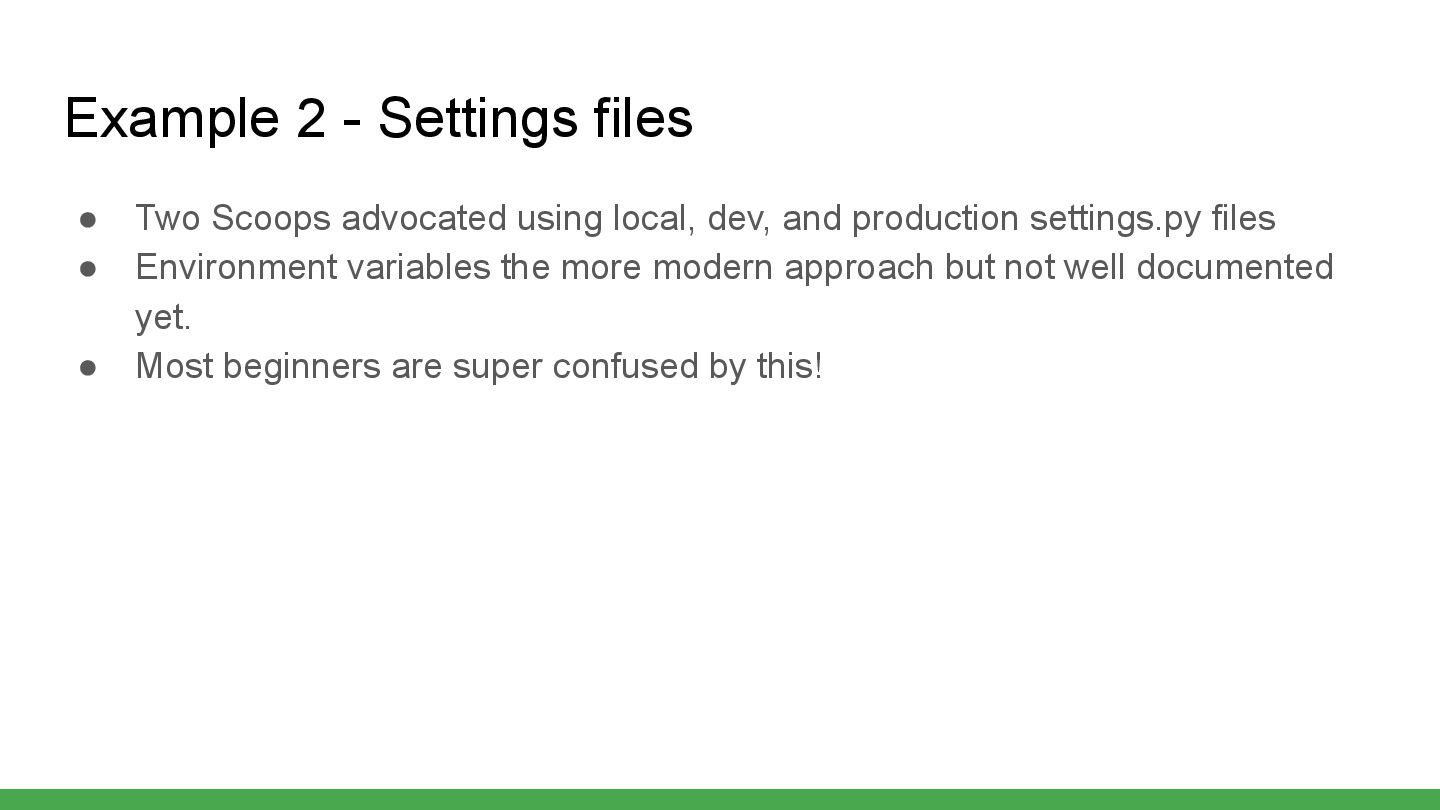
Task: Click the word 'advocated' in first bullet
Action: (x=424, y=218)
